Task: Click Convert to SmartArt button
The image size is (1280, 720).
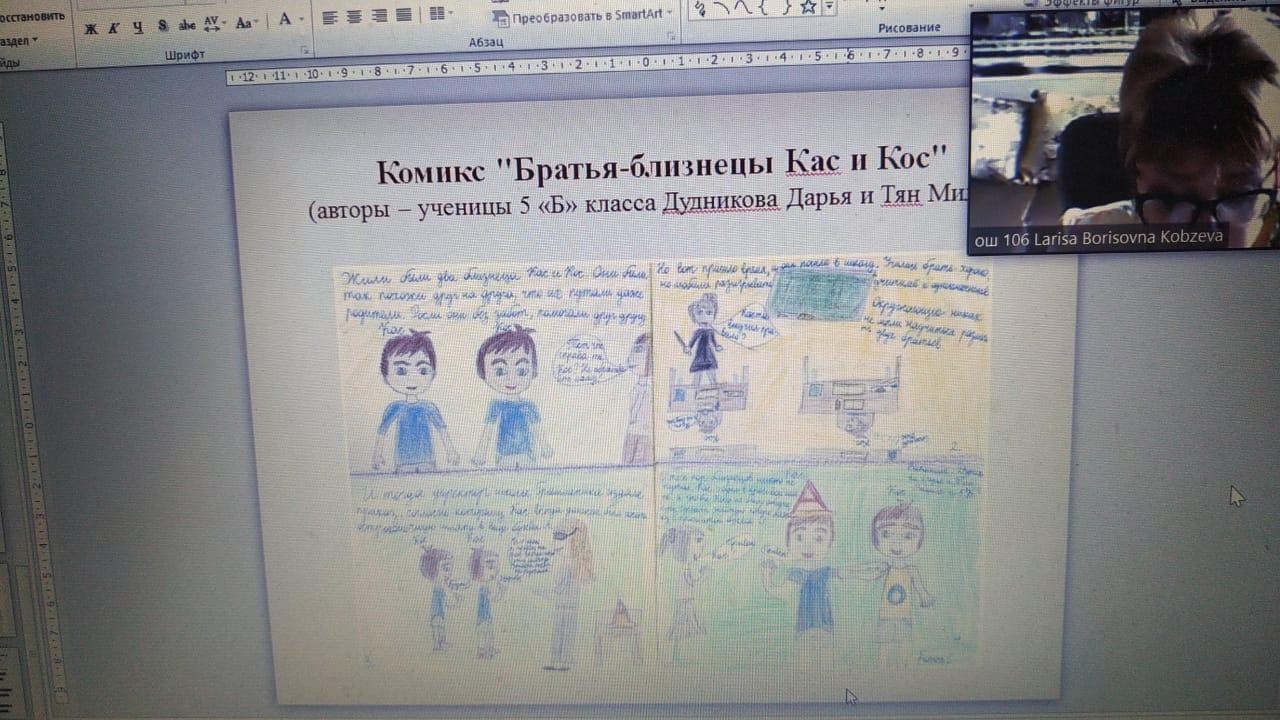Action: click(584, 17)
